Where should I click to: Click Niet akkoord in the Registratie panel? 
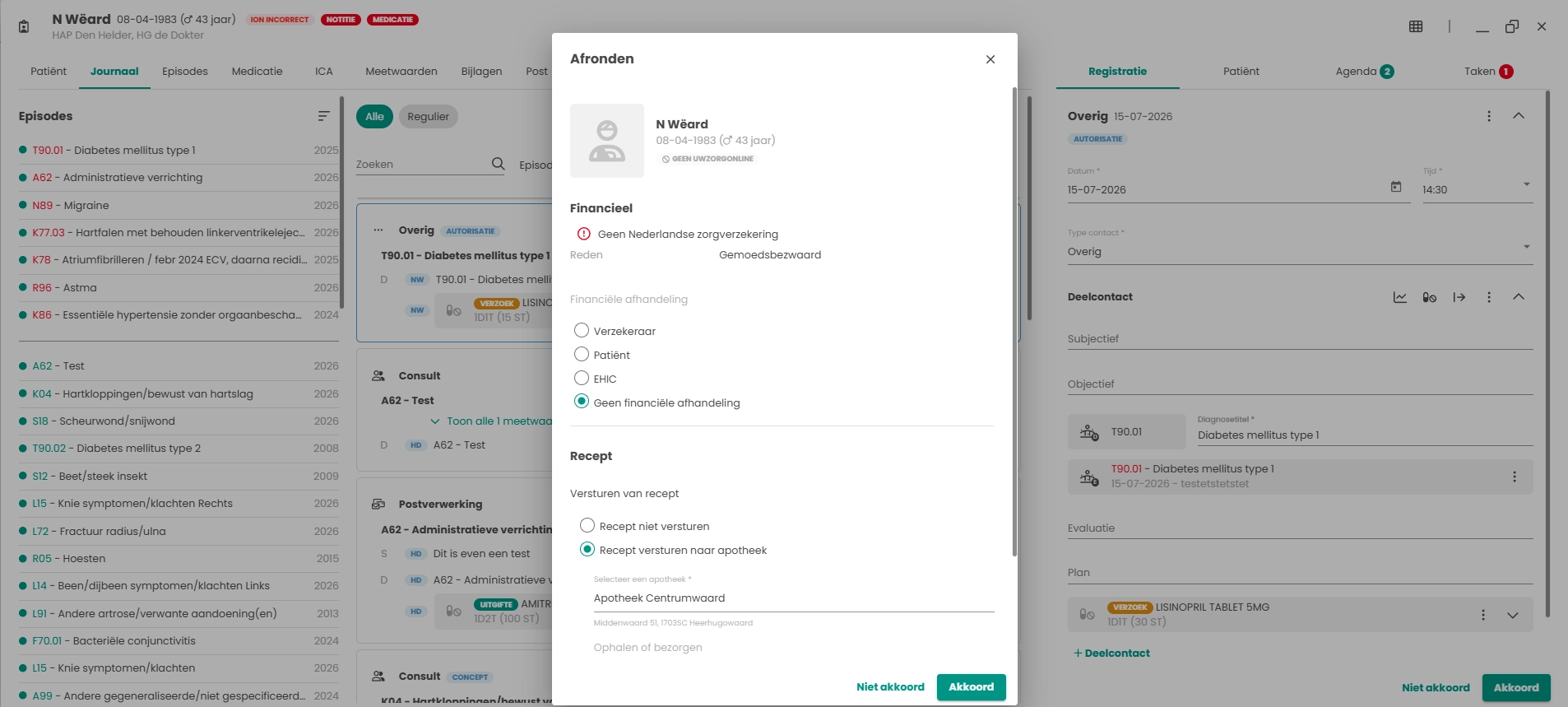click(x=1436, y=688)
